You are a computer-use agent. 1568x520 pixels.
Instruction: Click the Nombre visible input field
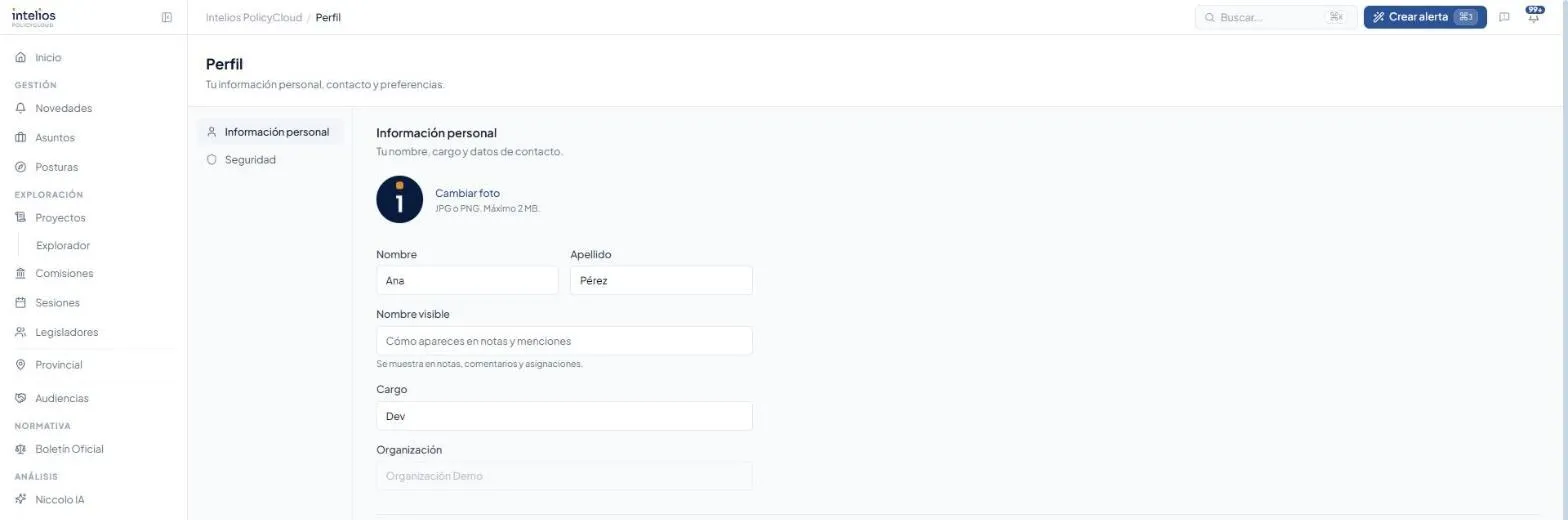[564, 341]
